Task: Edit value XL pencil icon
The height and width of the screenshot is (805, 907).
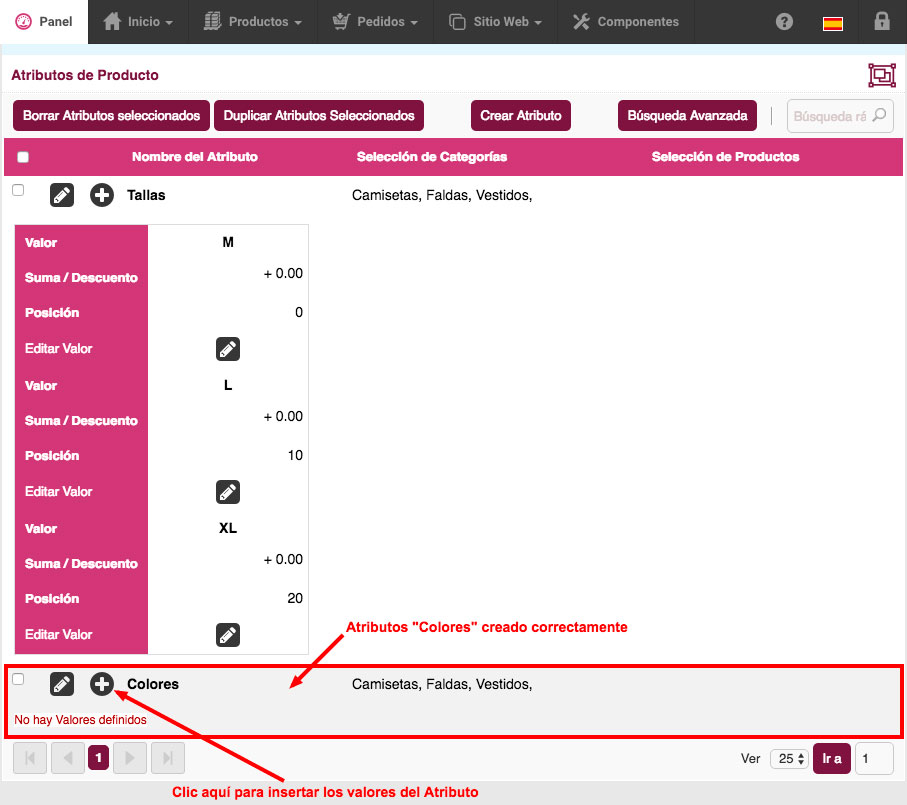Action: (x=228, y=635)
